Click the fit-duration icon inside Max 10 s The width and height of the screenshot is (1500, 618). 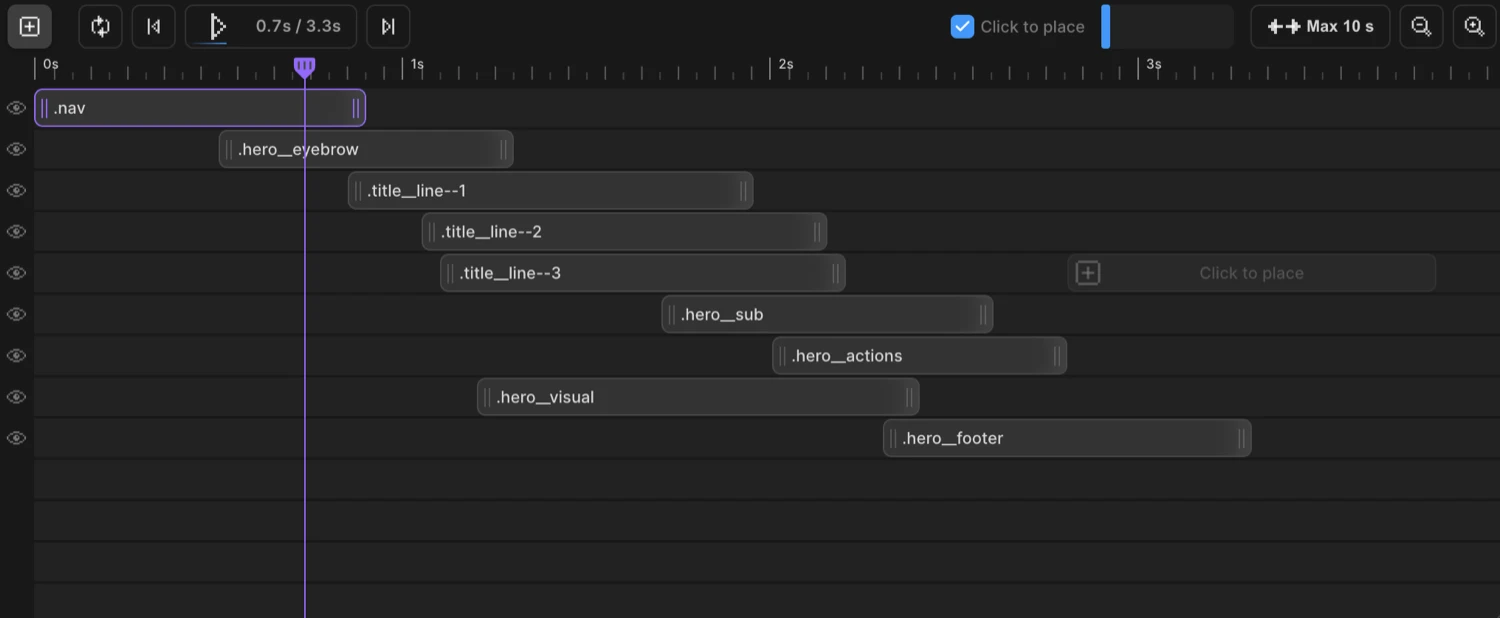tap(1283, 26)
